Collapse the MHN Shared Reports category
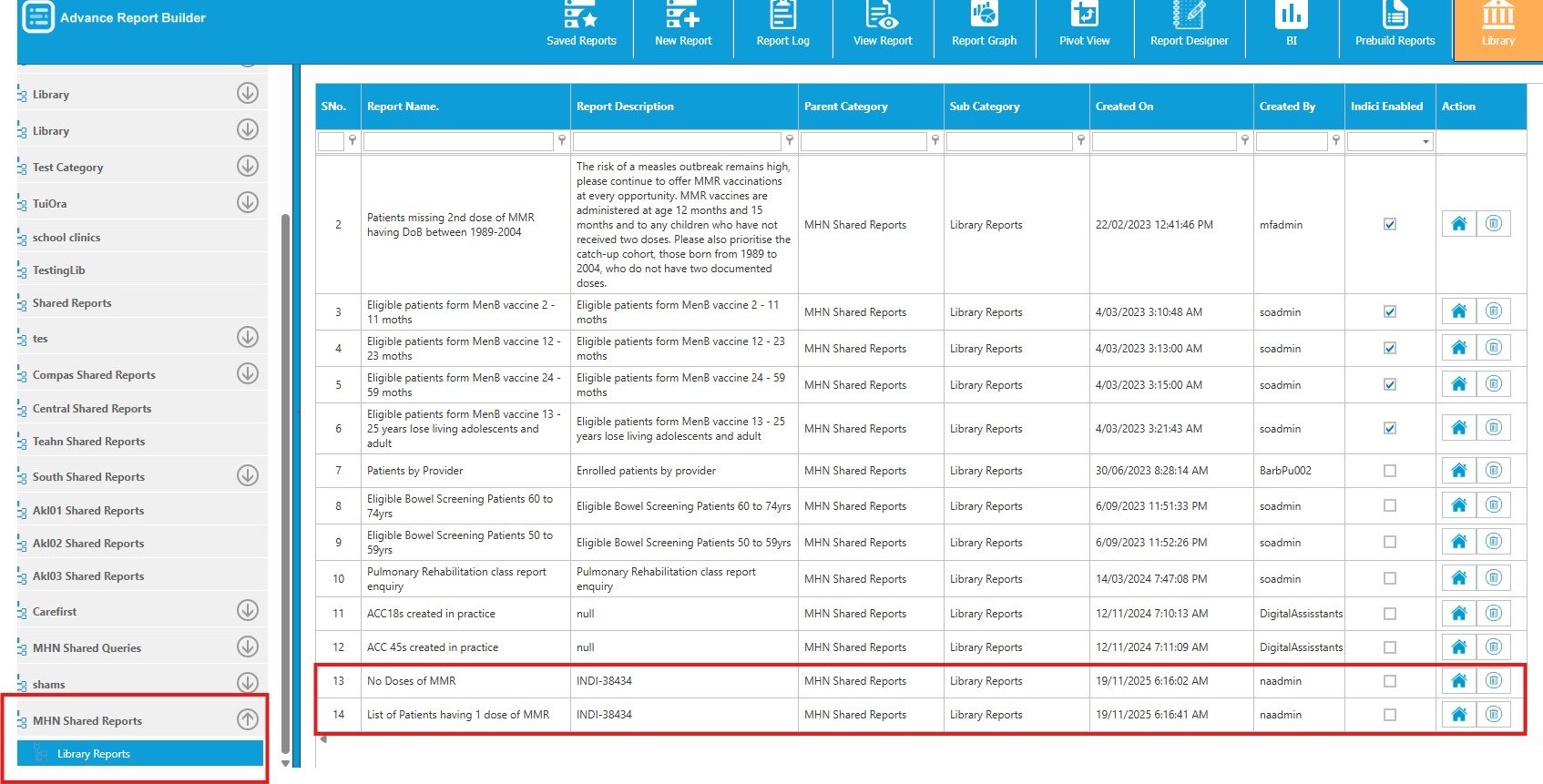This screenshot has height=784, width=1543. coord(248,719)
